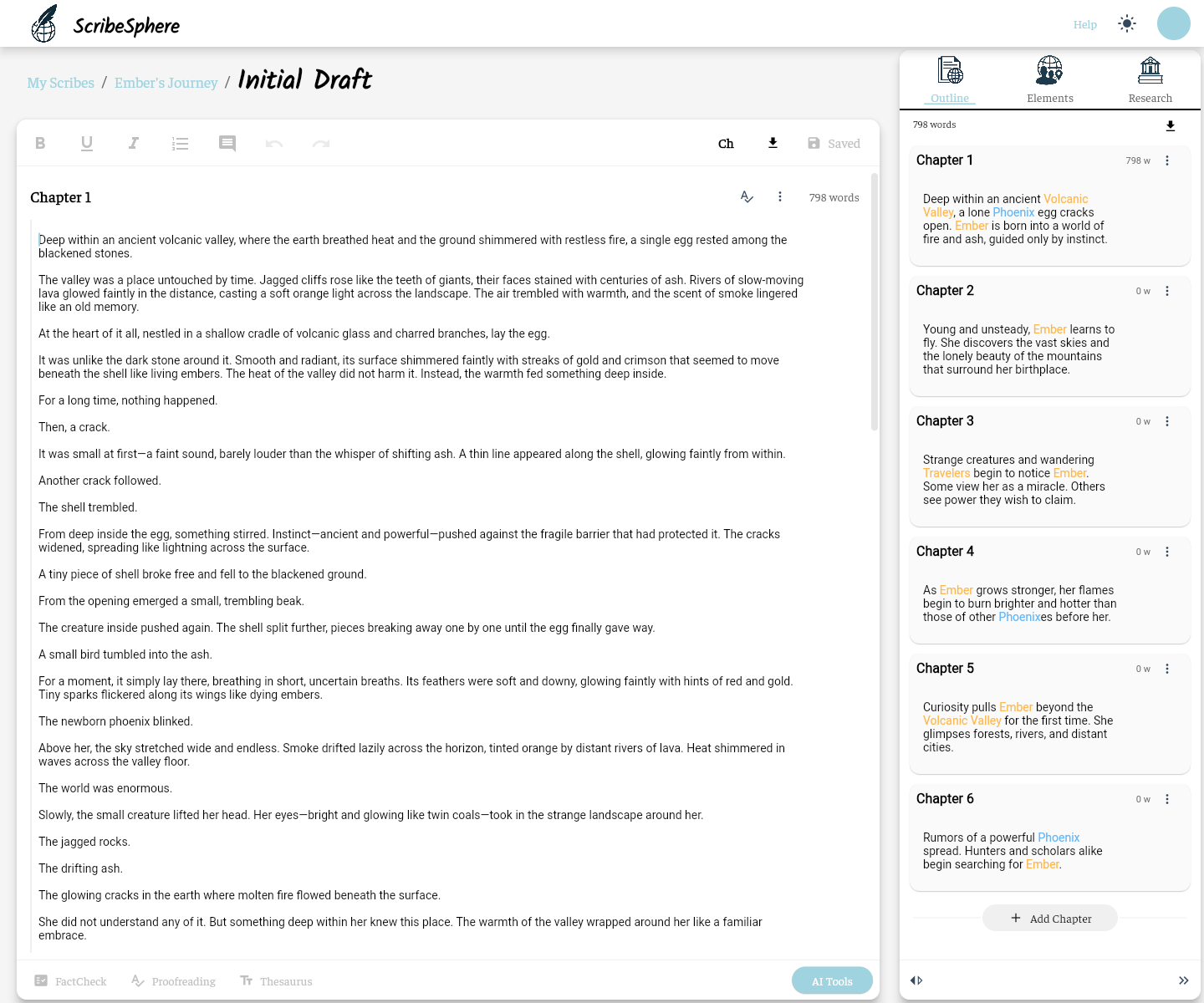Open options menu for Chapter 5 card

click(x=1167, y=669)
